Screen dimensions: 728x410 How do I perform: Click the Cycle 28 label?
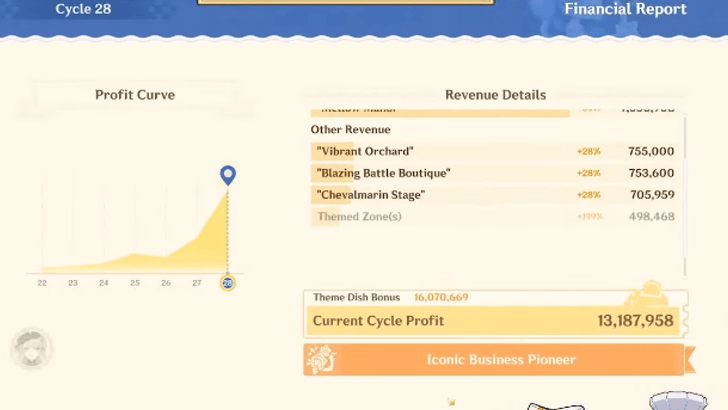click(x=83, y=10)
